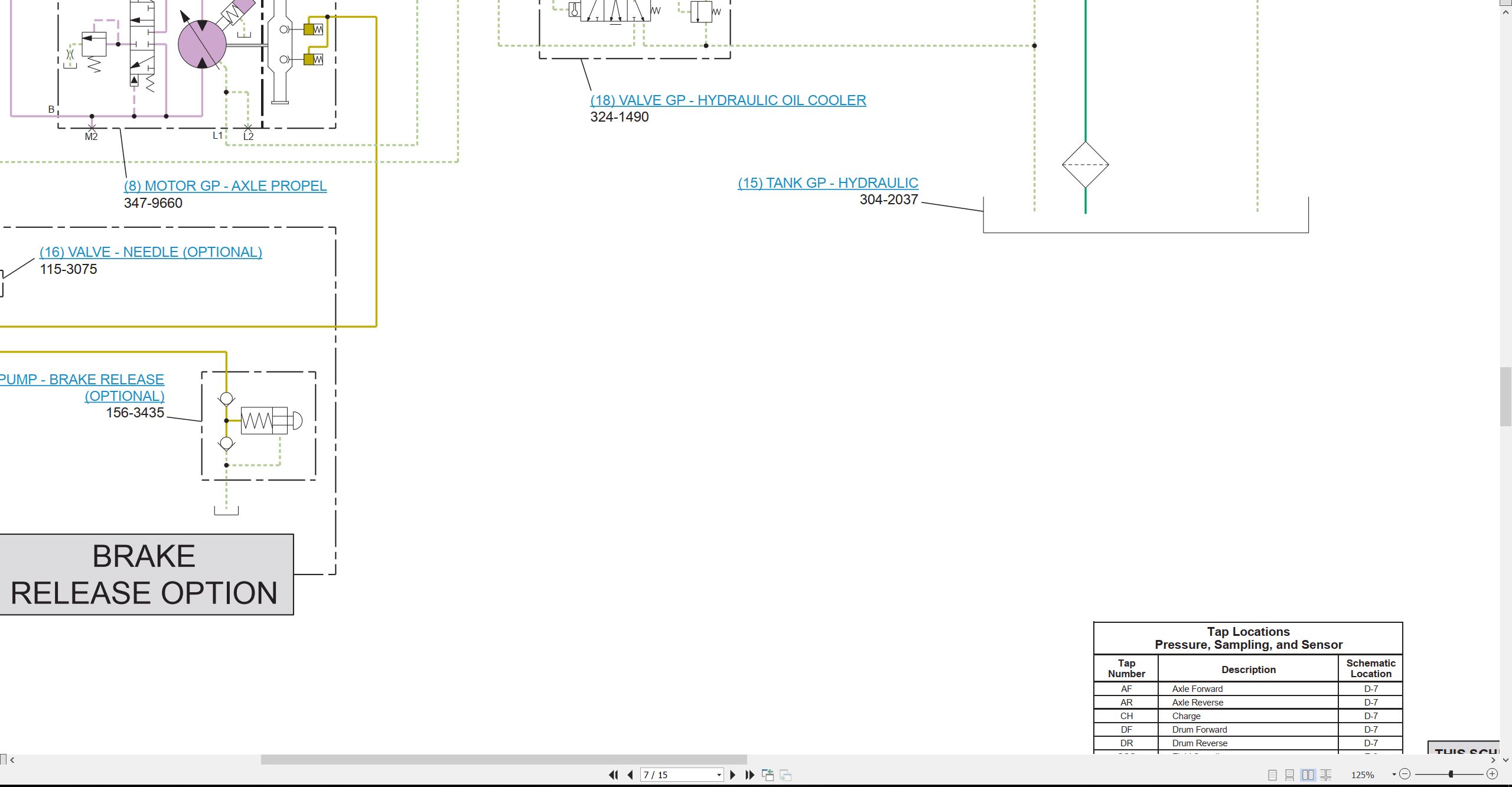Click the DF tap number cell
Viewport: 1512px width, 787px height.
tap(1126, 730)
